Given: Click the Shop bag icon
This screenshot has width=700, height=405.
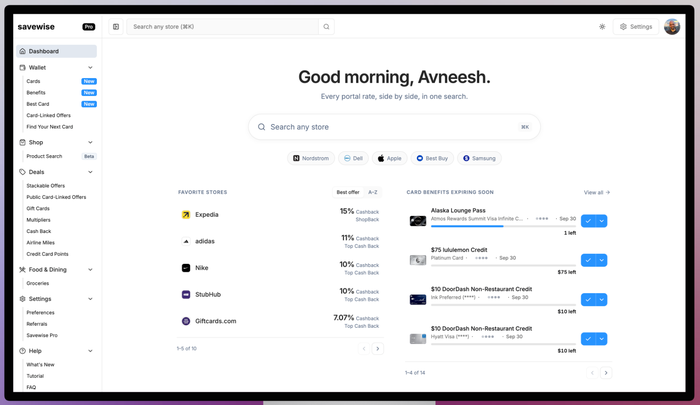Looking at the screenshot, I should click(22, 142).
